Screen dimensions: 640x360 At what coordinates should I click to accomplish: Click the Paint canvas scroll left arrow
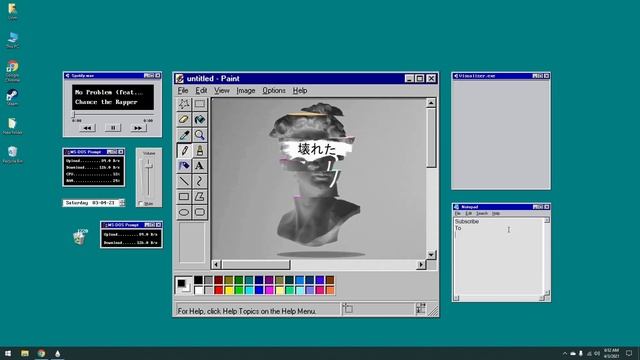click(216, 264)
